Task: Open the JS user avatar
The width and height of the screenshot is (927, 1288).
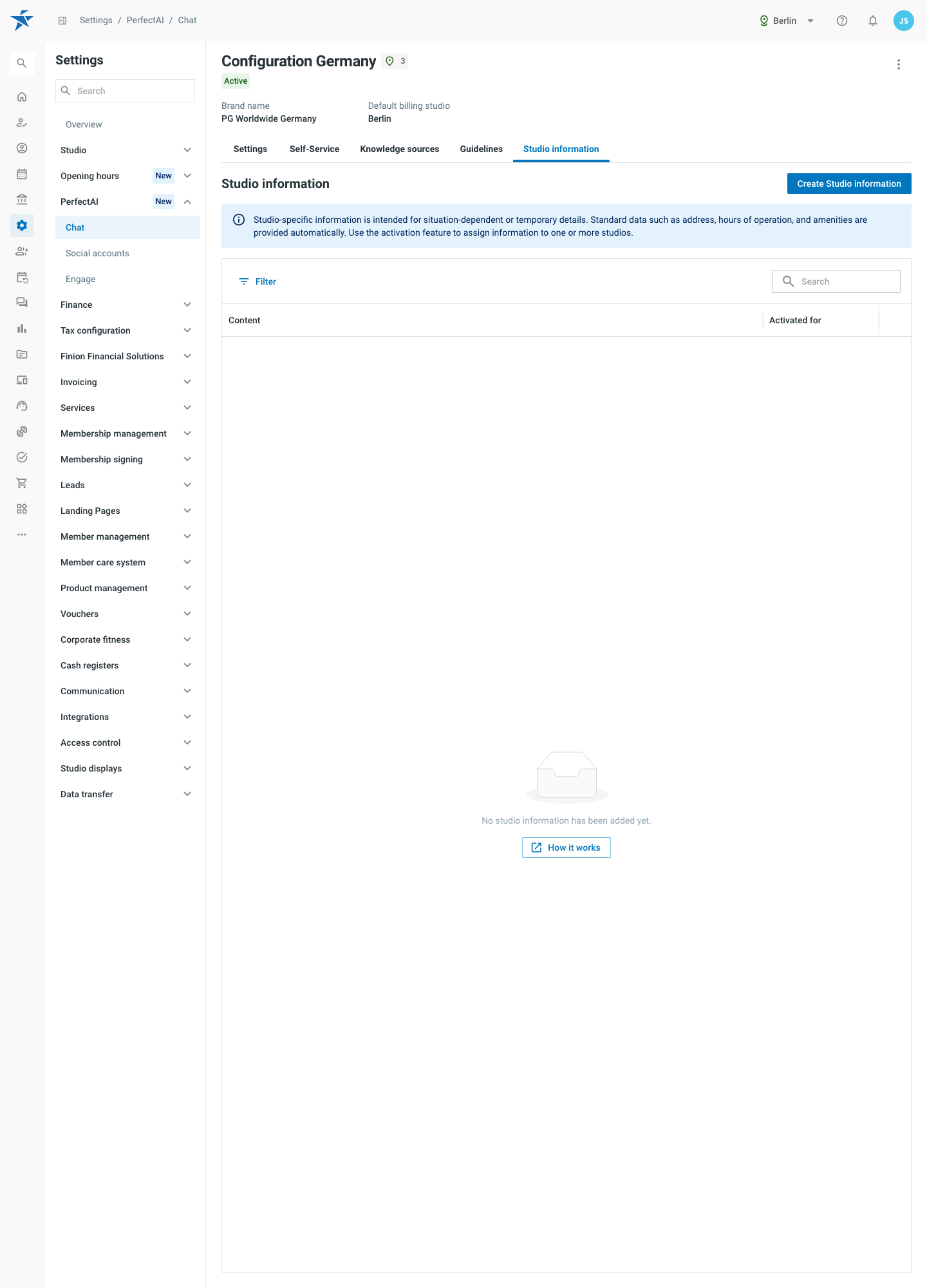Action: coord(904,21)
